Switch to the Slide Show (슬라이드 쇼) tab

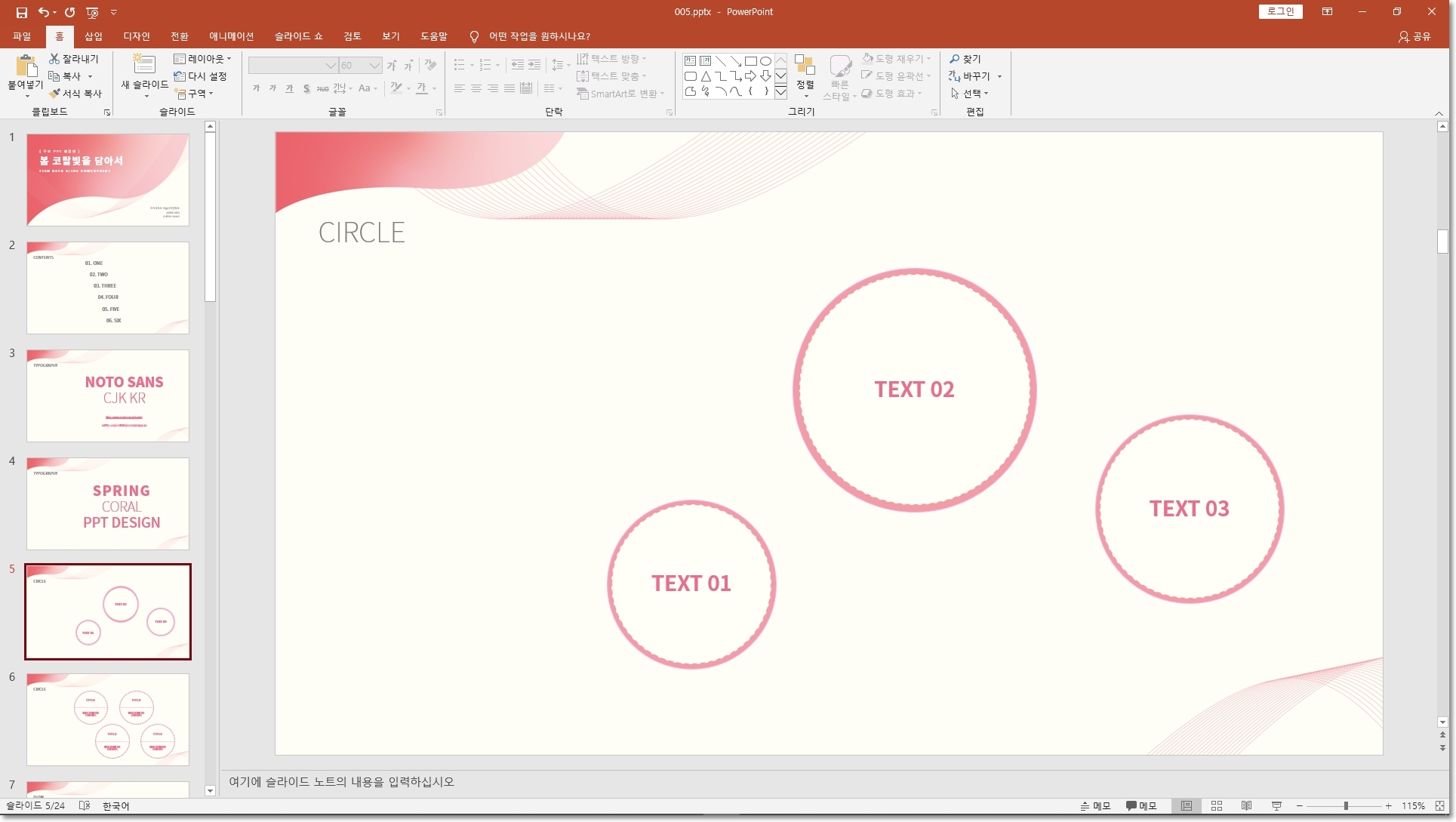pos(299,36)
